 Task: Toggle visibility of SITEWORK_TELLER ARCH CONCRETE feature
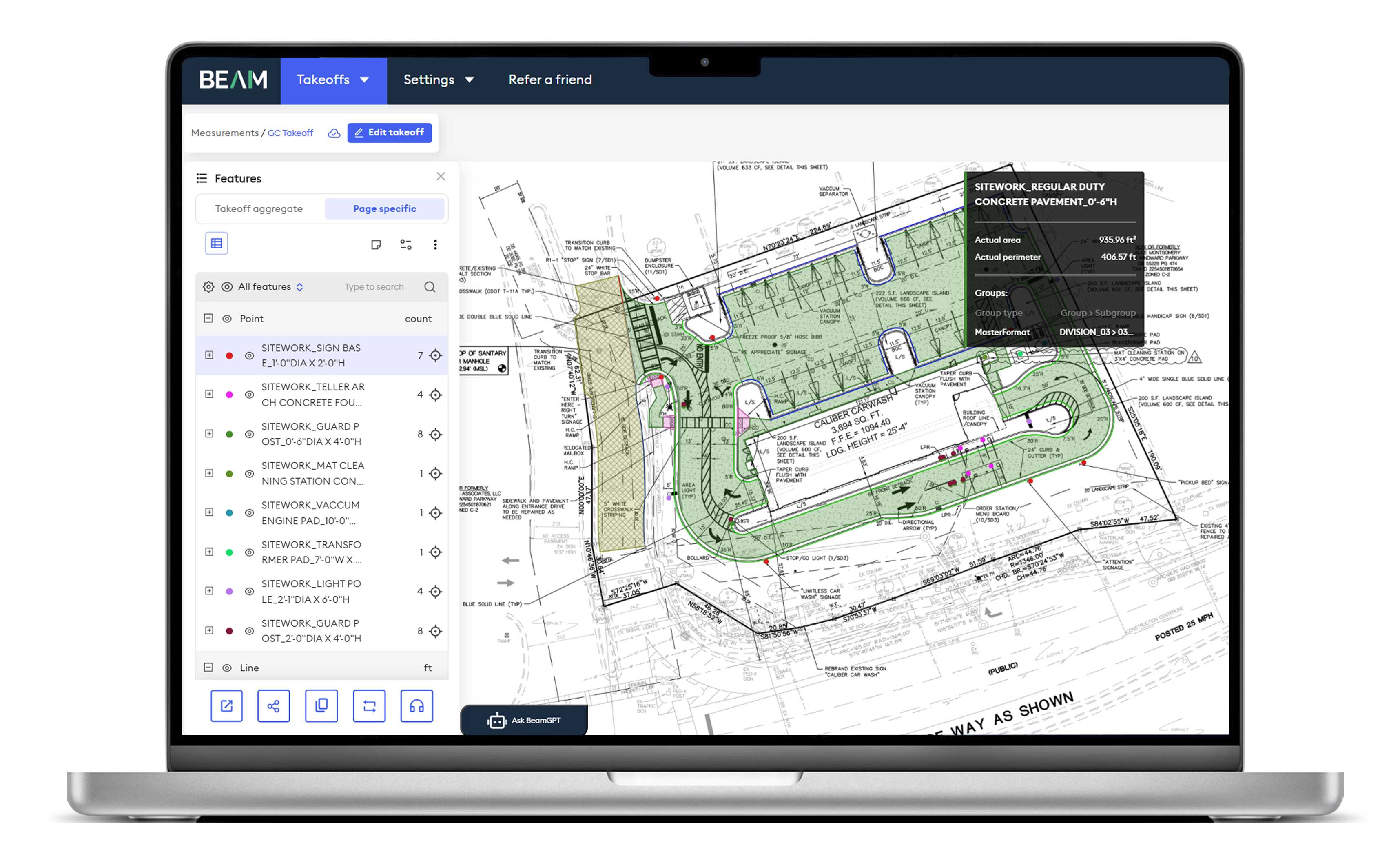coord(249,395)
